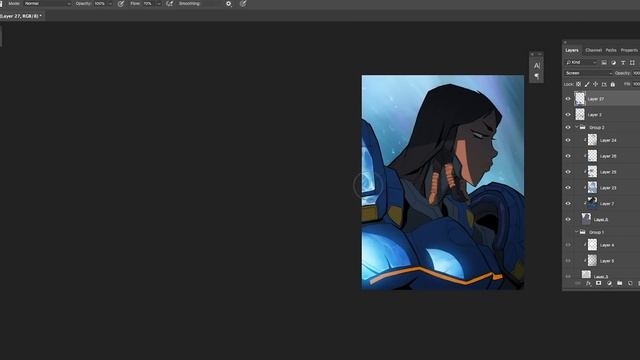Enable airbrush-style build-up icon
Image resolution: width=640 pixels, height=360 pixels.
169,4
